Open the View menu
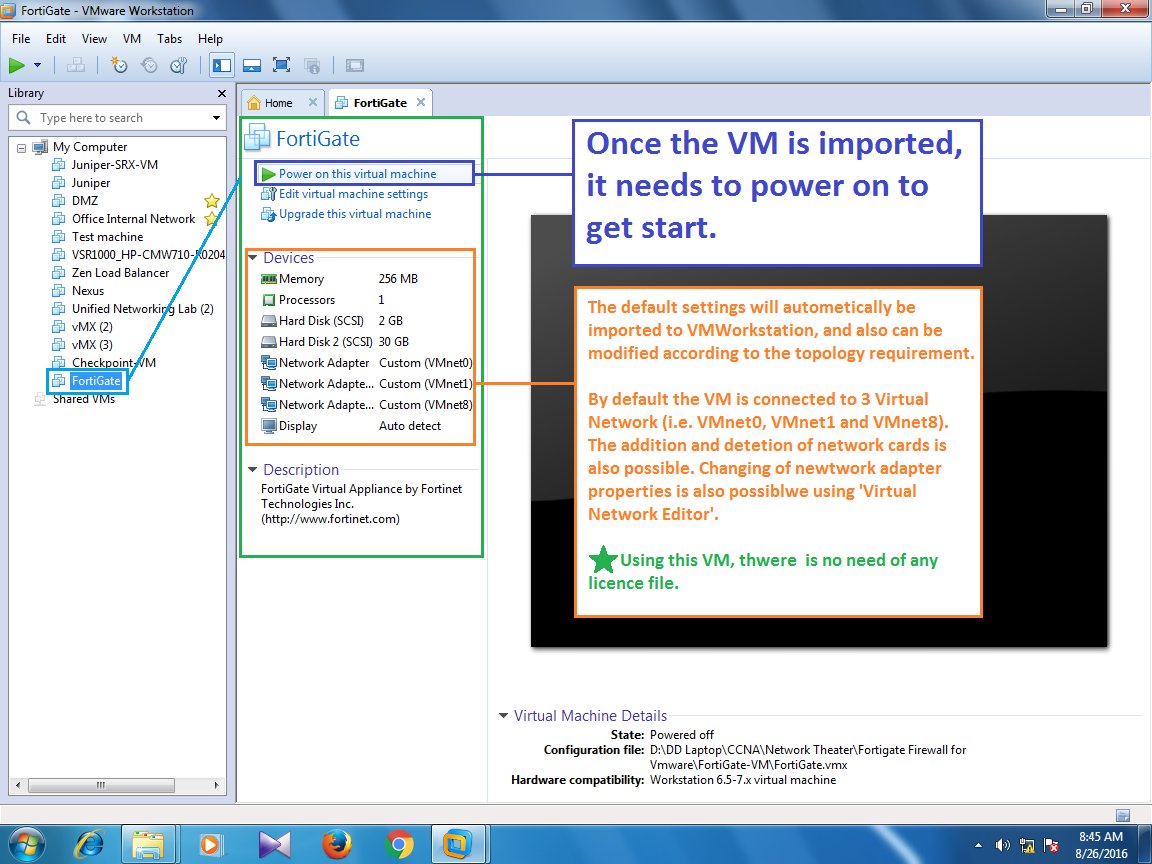The width and height of the screenshot is (1152, 864). 94,39
